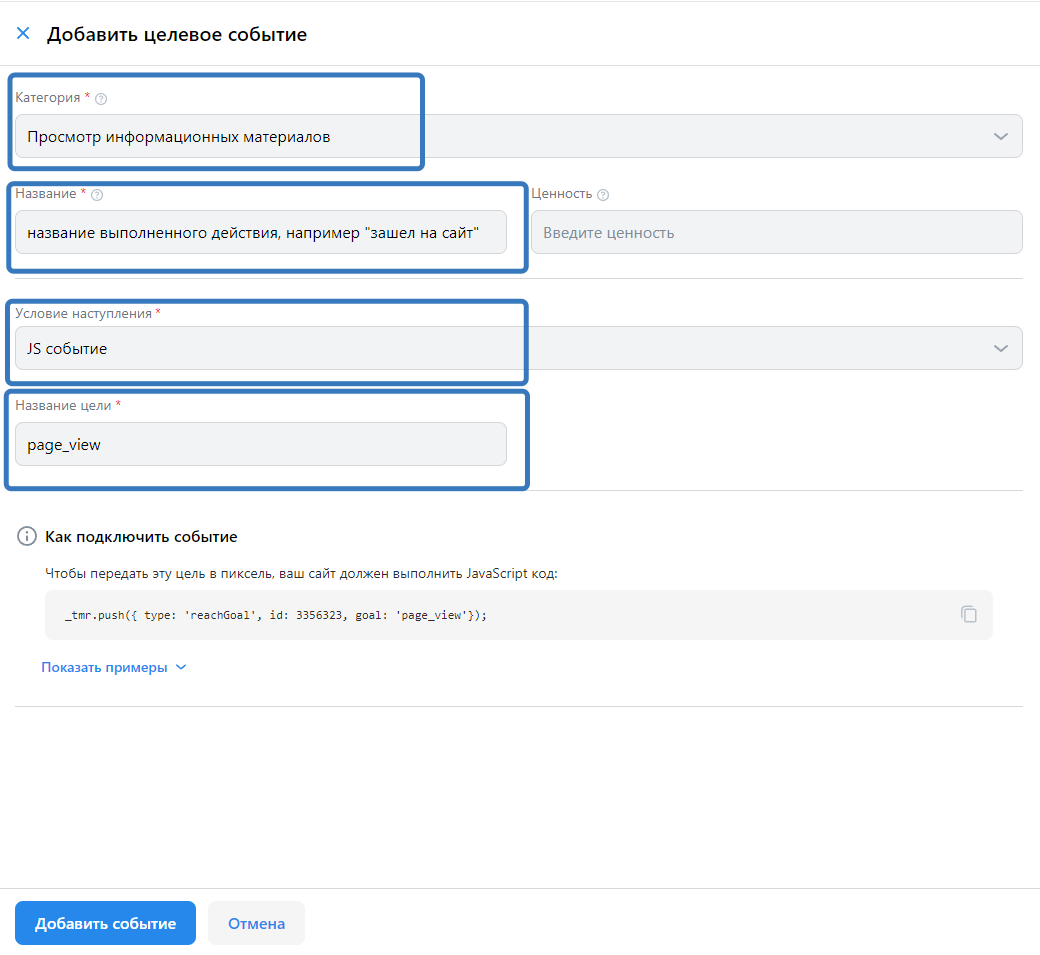Open the Категория dropdown showing Просмотр информационных материалов
This screenshot has width=1040, height=955.
pos(500,137)
